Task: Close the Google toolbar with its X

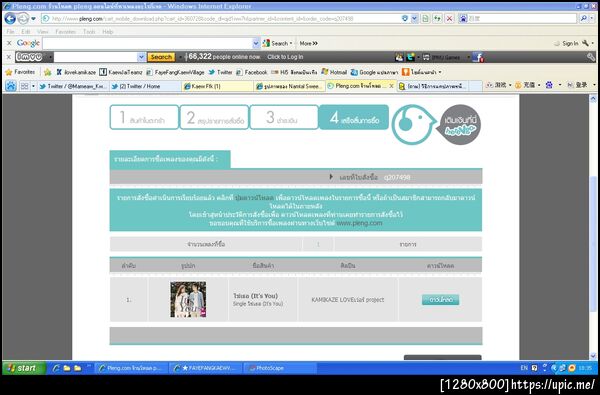Action: click(x=9, y=43)
